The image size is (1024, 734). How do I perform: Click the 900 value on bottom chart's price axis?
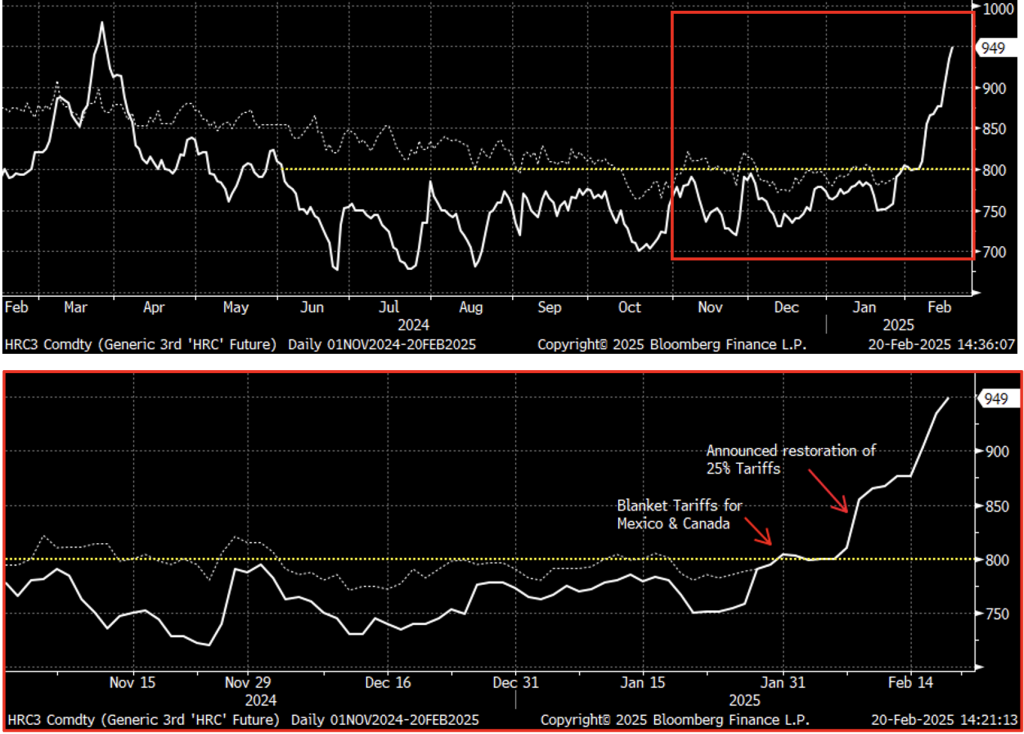click(995, 452)
